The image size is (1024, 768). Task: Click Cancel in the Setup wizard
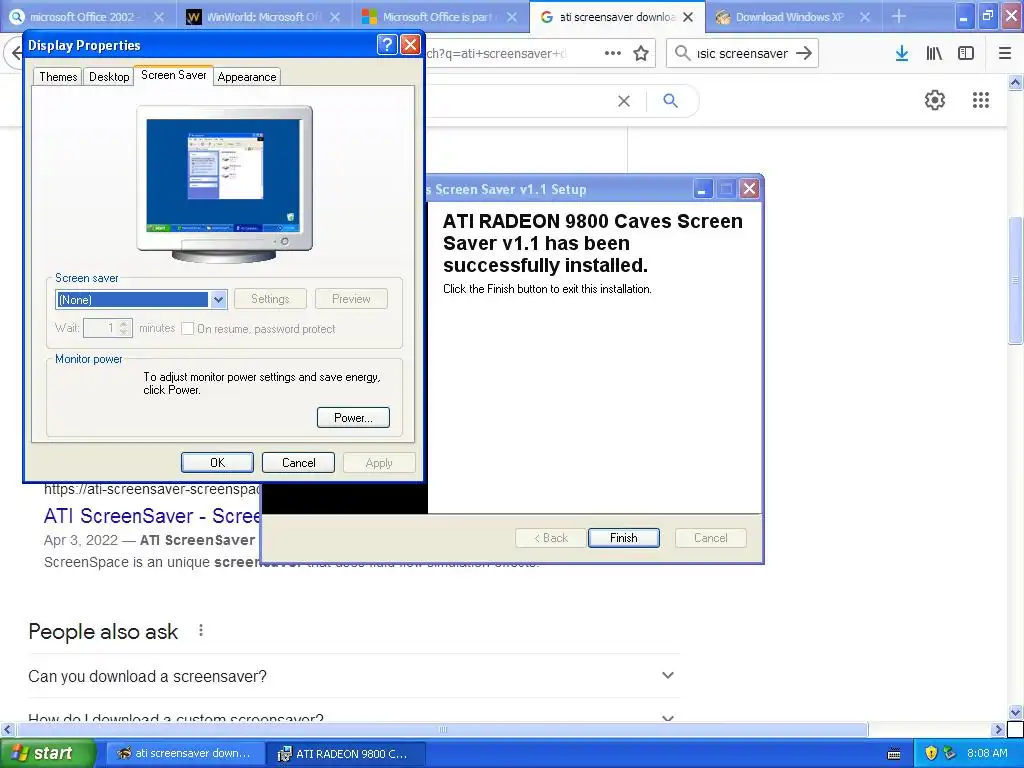point(711,537)
